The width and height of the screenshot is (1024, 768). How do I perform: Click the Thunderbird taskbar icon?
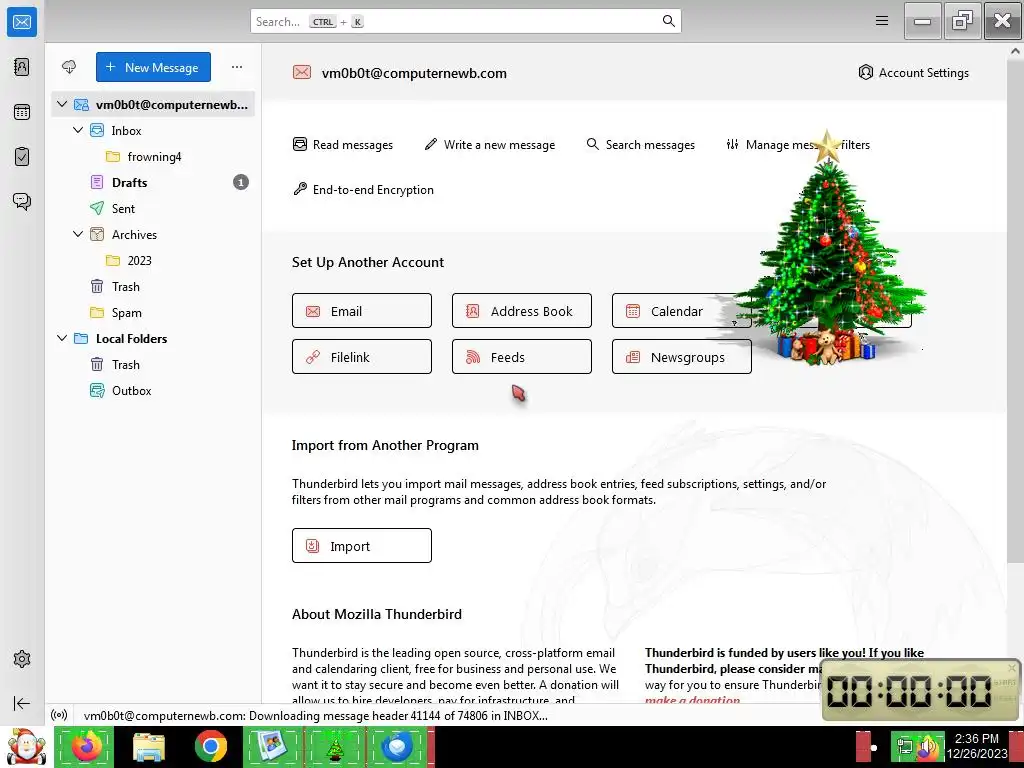(x=398, y=746)
